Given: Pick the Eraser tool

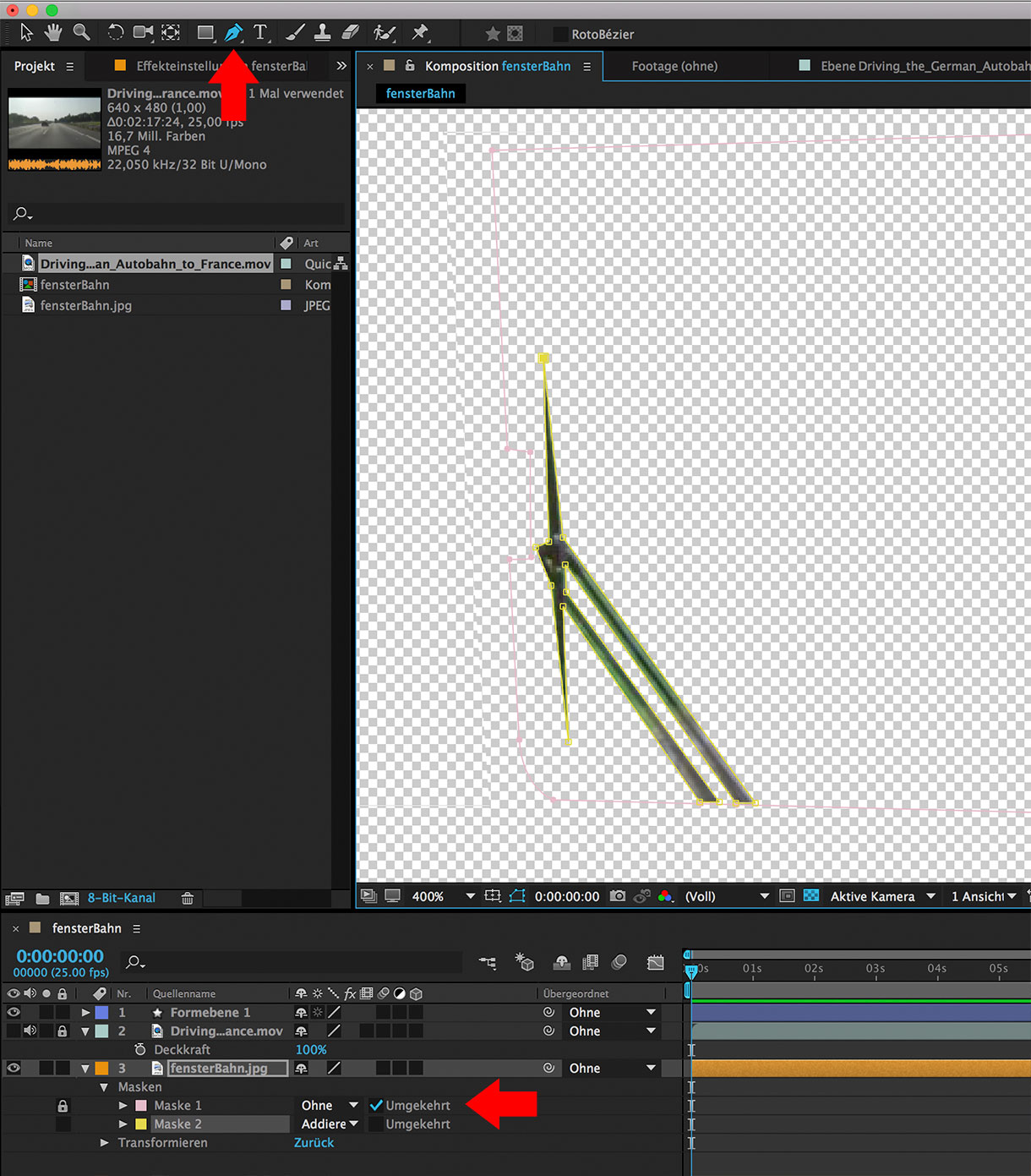Looking at the screenshot, I should [351, 33].
